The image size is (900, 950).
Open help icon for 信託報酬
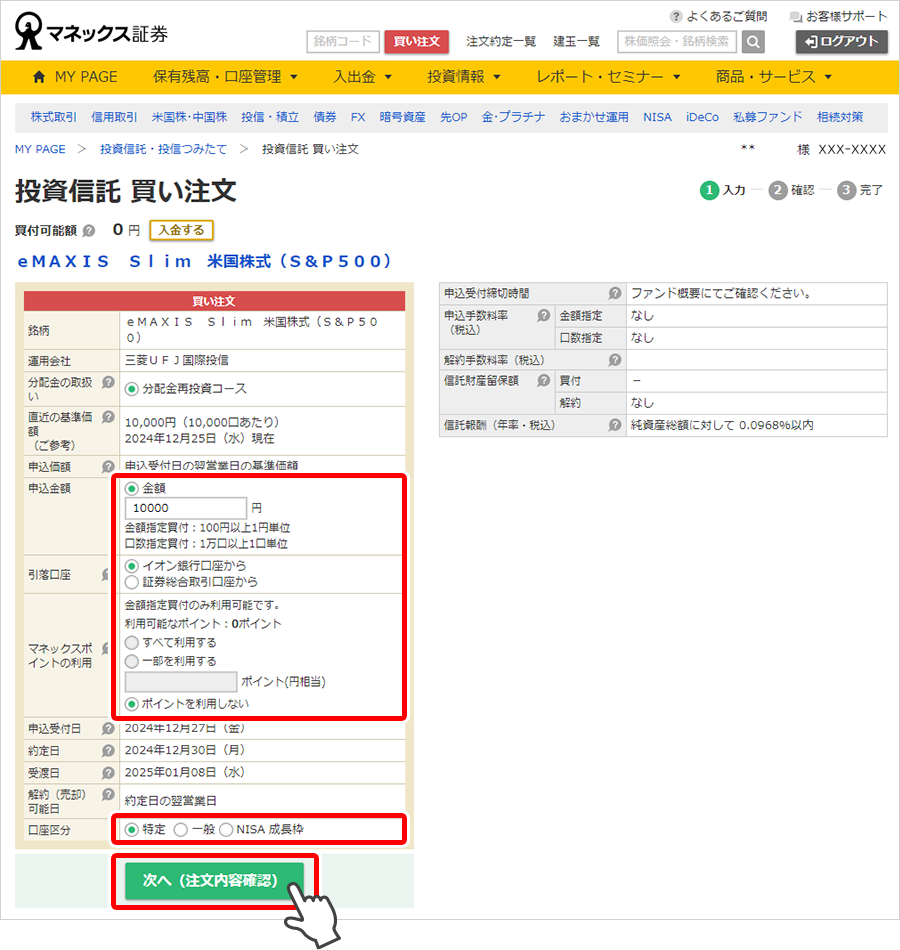[615, 425]
